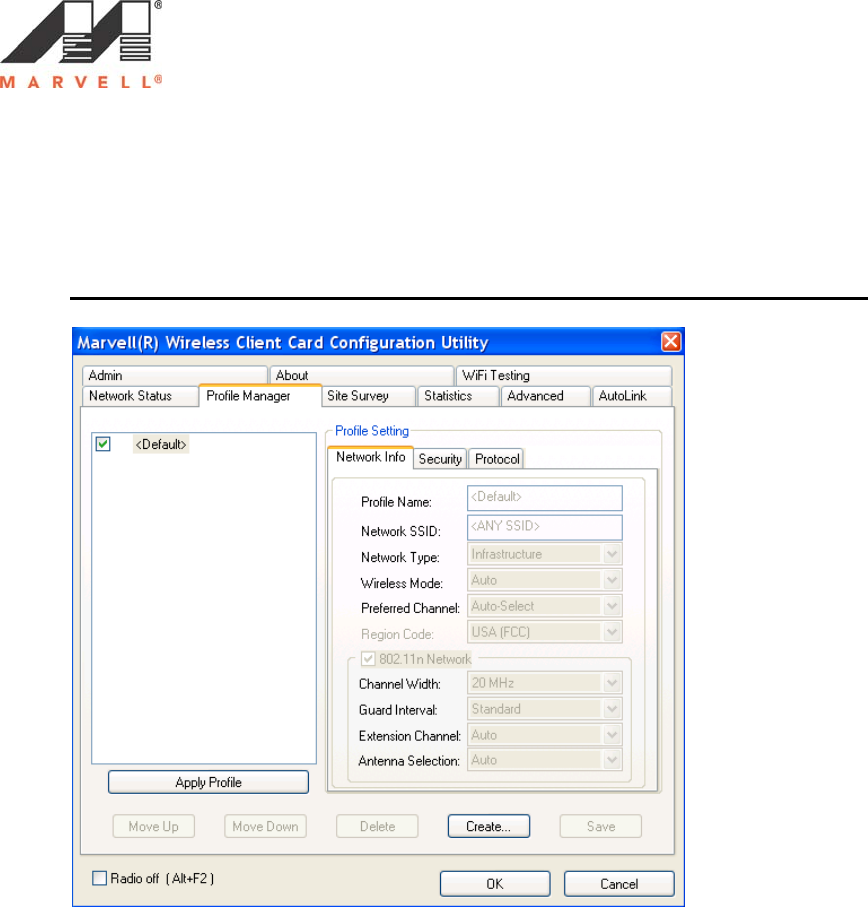Screen dimensions: 868x907
Task: Go to the AutoLink tab
Action: 632,396
